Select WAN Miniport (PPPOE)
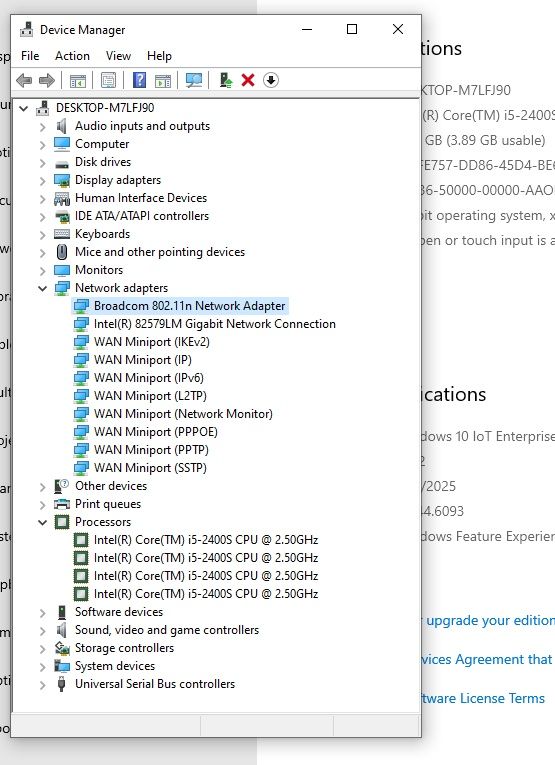Viewport: 555px width, 765px height. pos(156,432)
